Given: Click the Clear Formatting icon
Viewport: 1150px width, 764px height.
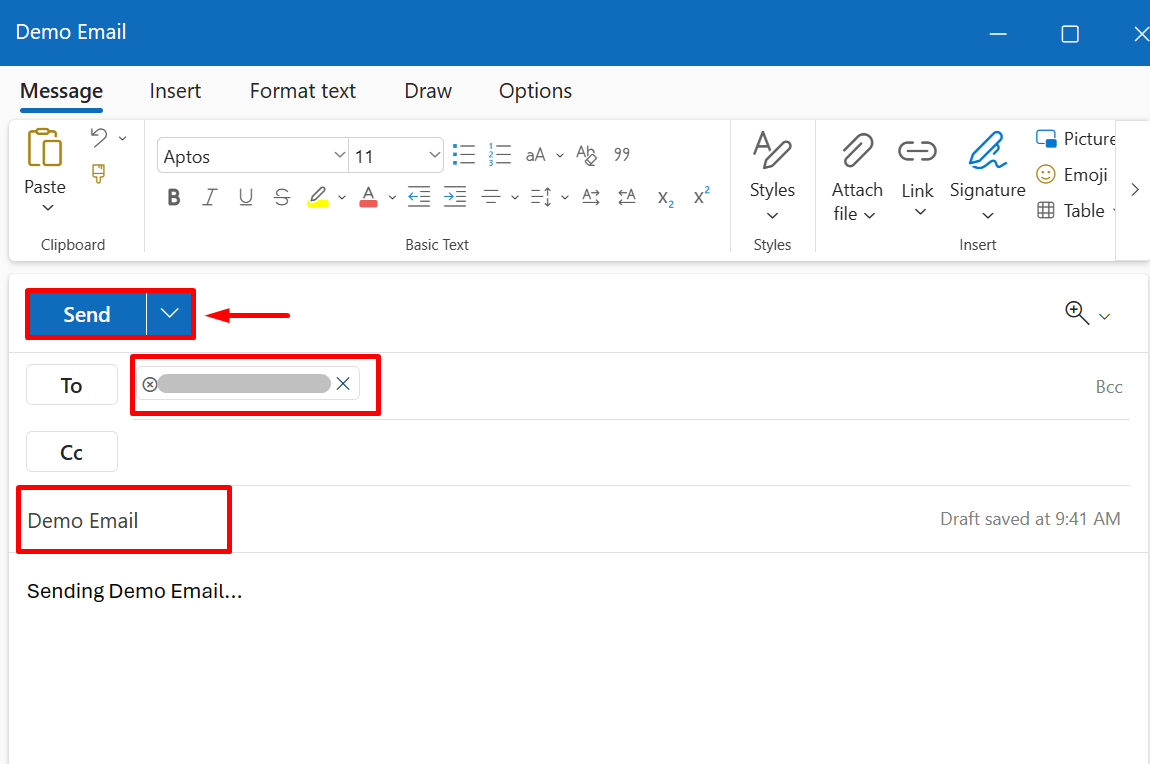Looking at the screenshot, I should (x=587, y=155).
